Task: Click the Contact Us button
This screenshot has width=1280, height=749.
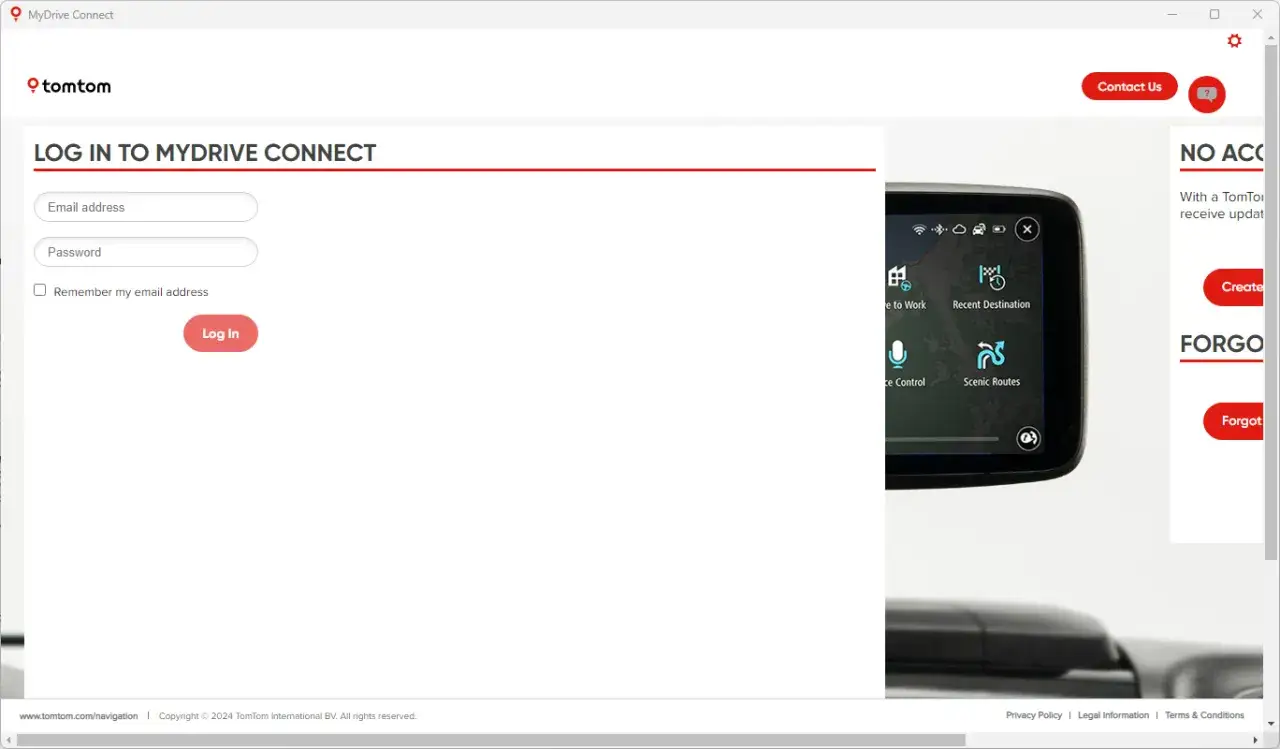Action: [1129, 86]
